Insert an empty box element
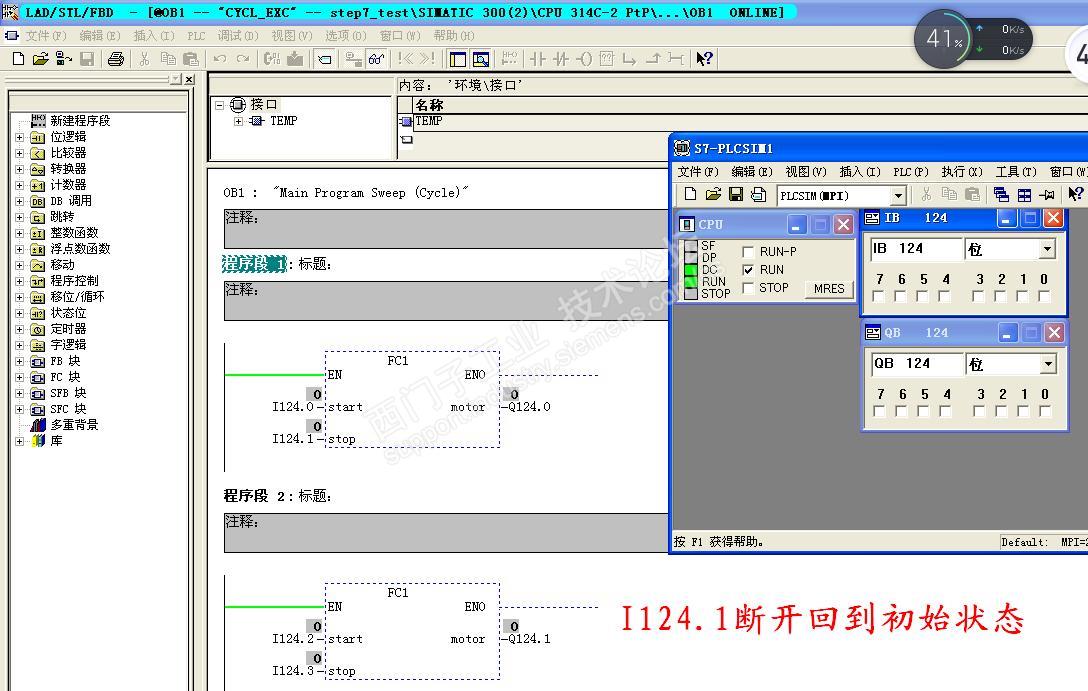 coord(606,59)
